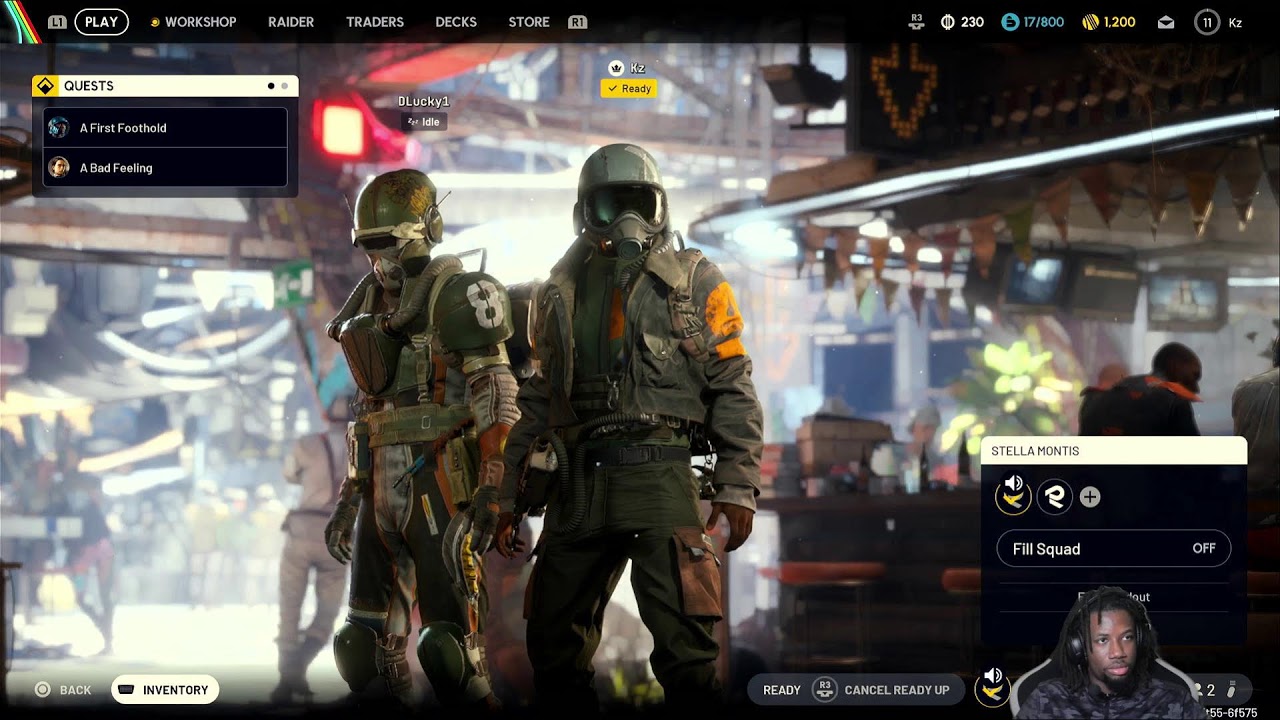This screenshot has width=1280, height=720.
Task: Click the level 11 ring indicator
Action: (1207, 22)
